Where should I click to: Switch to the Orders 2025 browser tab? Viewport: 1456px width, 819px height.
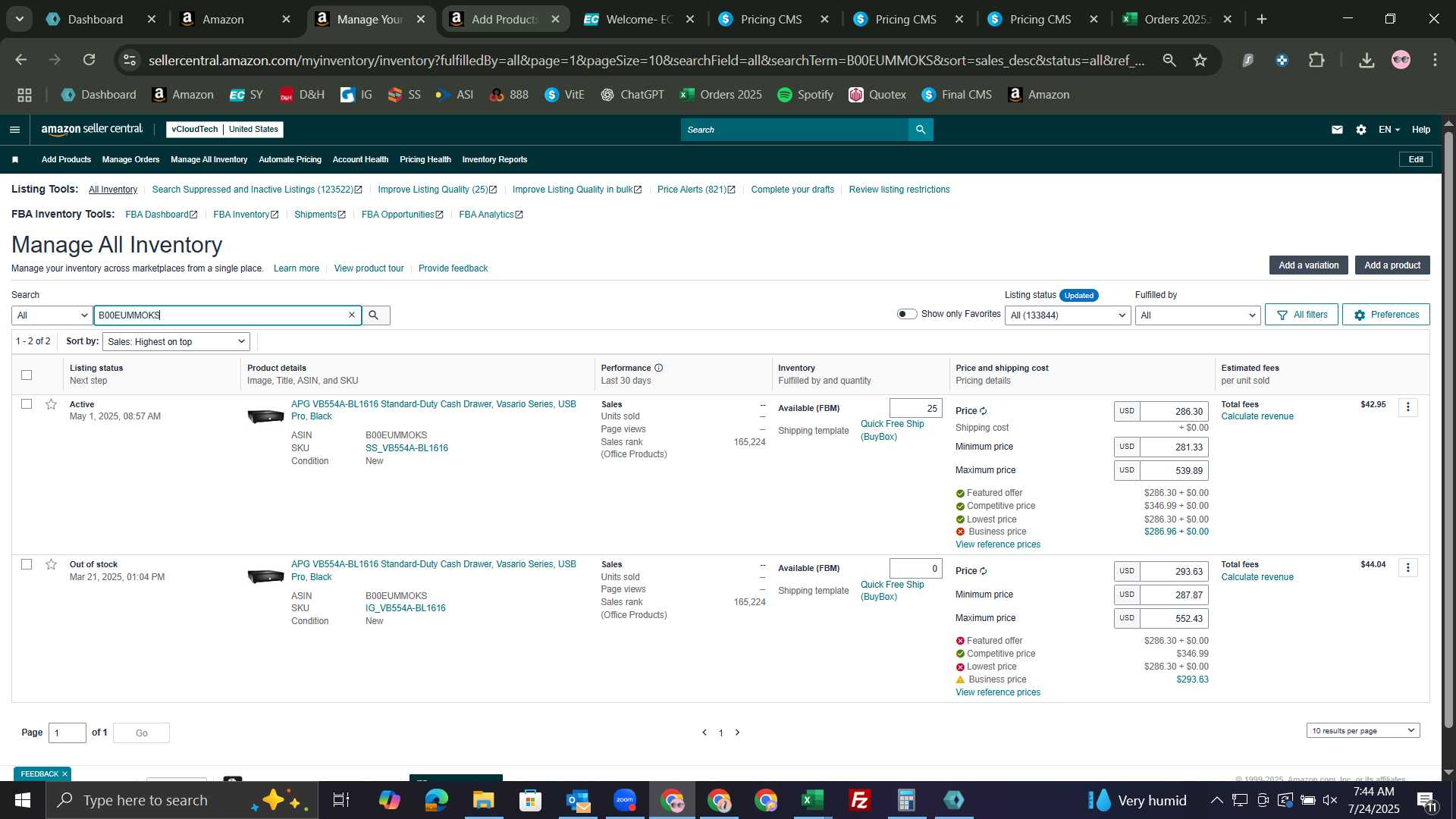point(1176,19)
